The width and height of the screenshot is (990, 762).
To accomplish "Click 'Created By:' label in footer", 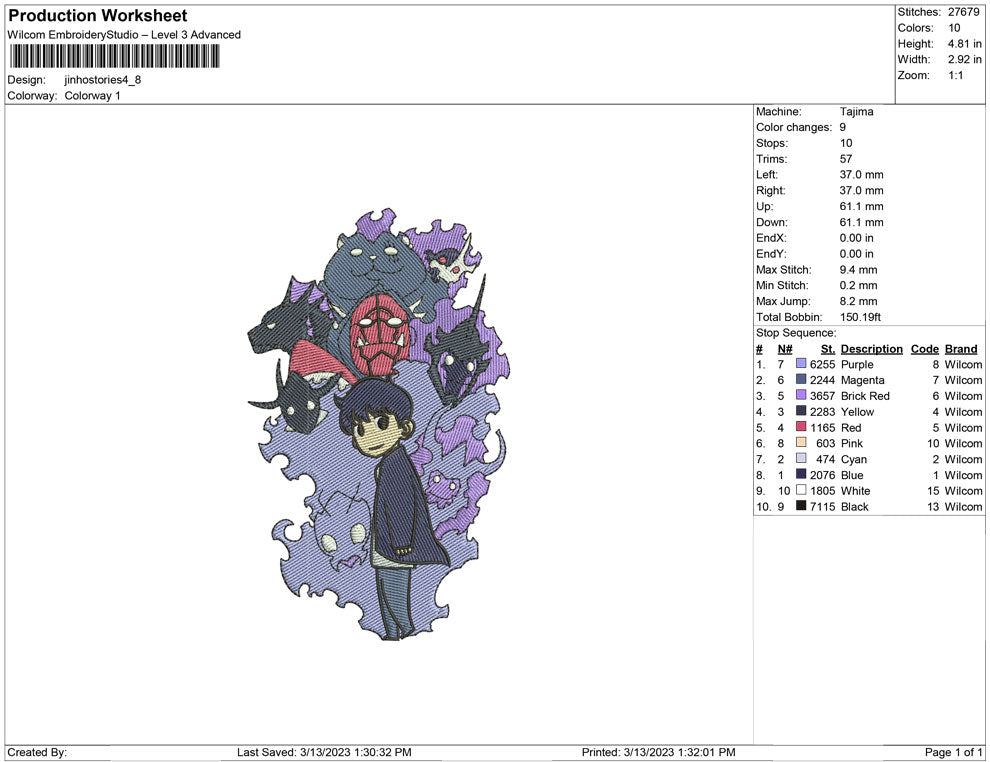I will click(37, 752).
